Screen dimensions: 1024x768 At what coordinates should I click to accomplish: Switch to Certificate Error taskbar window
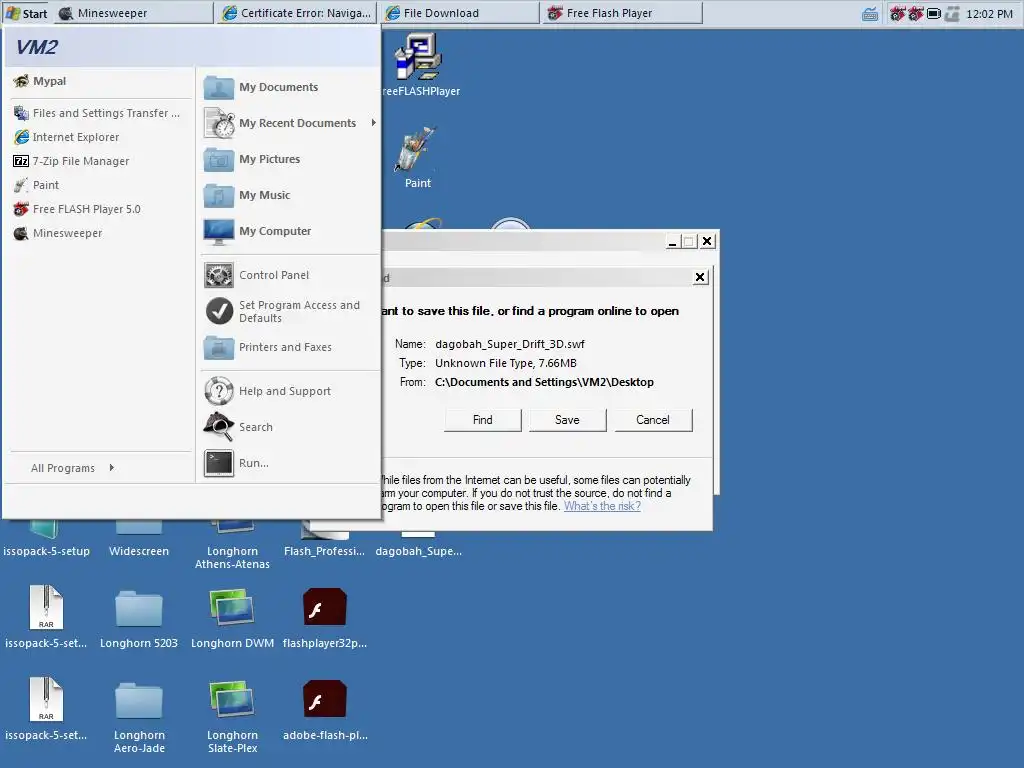(x=297, y=13)
